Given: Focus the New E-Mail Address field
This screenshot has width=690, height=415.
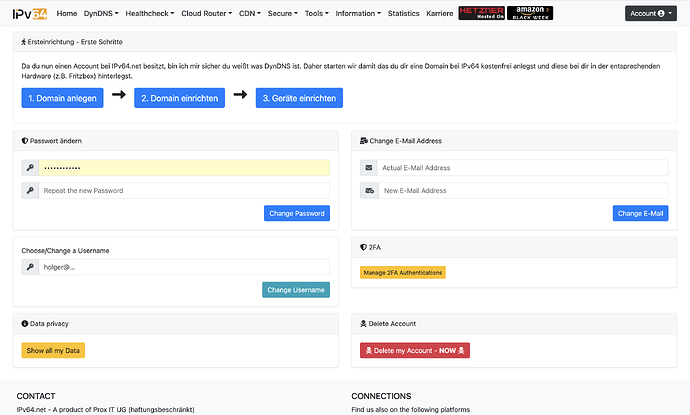Looking at the screenshot, I should coord(523,190).
